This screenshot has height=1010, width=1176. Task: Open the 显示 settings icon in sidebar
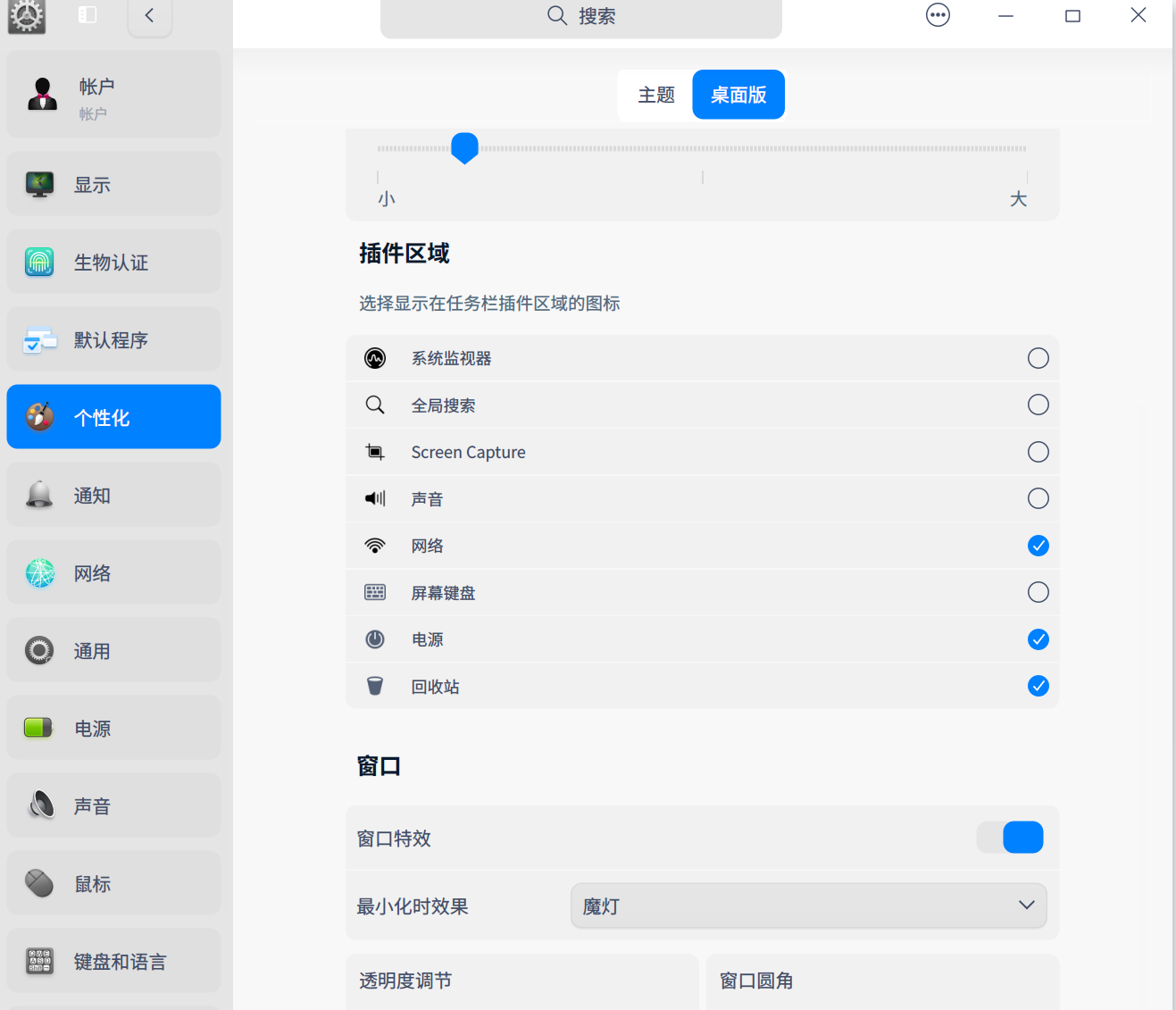(39, 184)
